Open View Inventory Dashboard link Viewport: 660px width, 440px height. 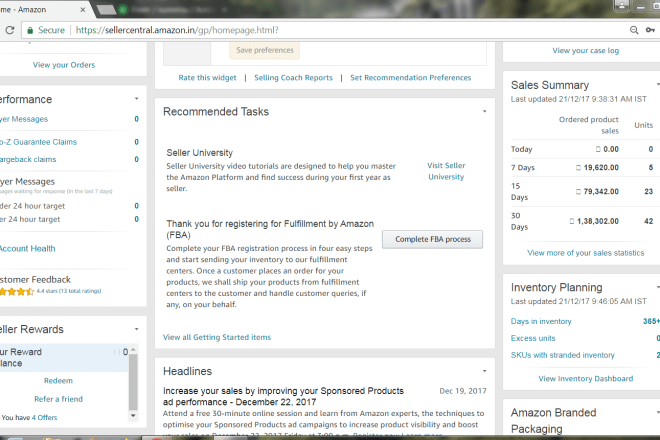585,379
